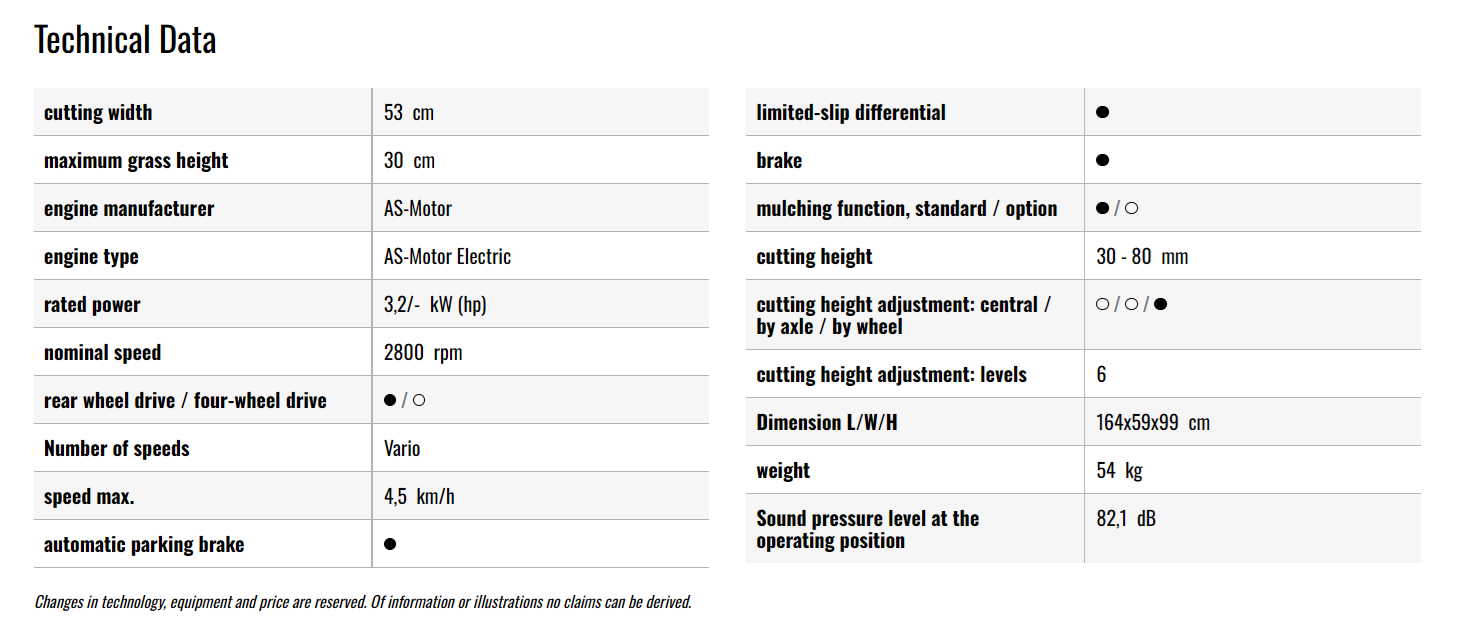Click filled dot for rear wheel drive

pyautogui.click(x=390, y=400)
